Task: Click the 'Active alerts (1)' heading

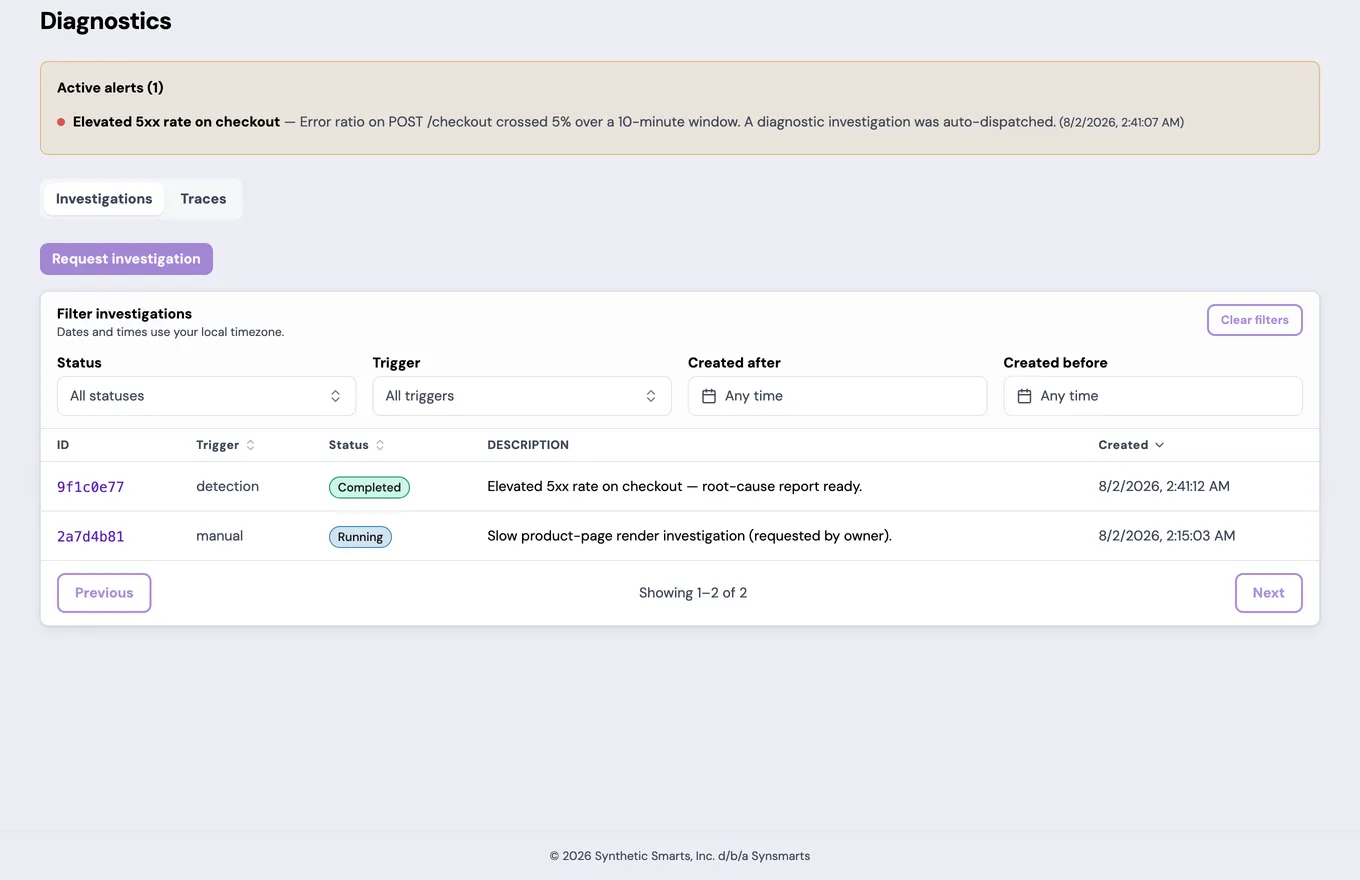Action: (x=110, y=88)
